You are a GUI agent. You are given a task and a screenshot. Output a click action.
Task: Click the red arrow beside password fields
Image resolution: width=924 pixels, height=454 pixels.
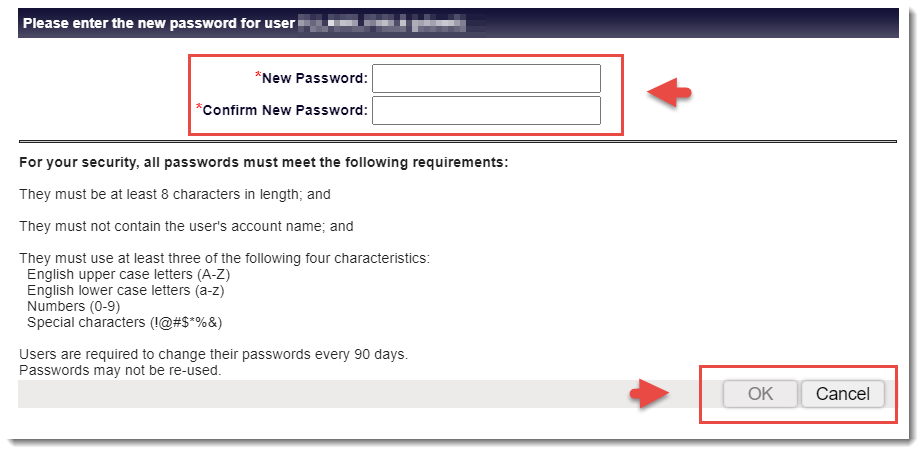(670, 93)
